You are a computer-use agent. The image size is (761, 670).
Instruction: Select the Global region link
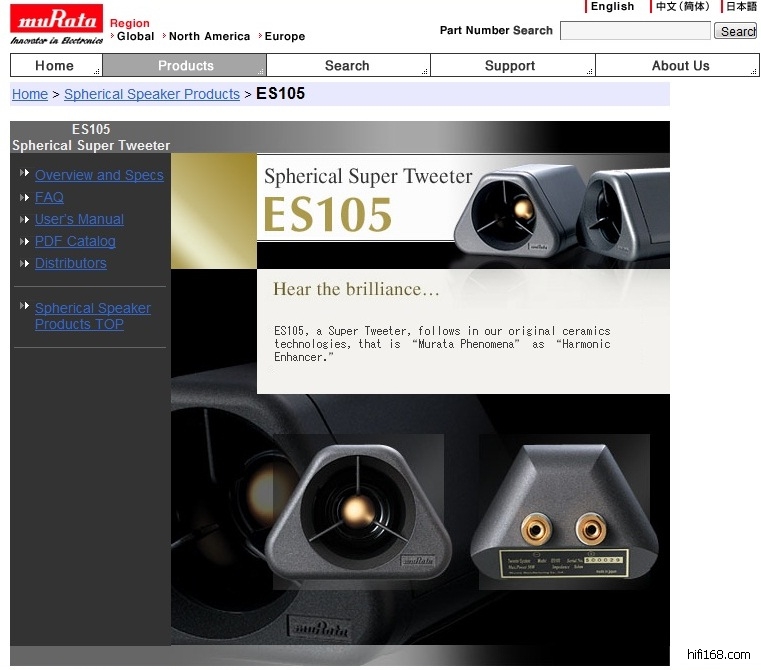click(135, 36)
